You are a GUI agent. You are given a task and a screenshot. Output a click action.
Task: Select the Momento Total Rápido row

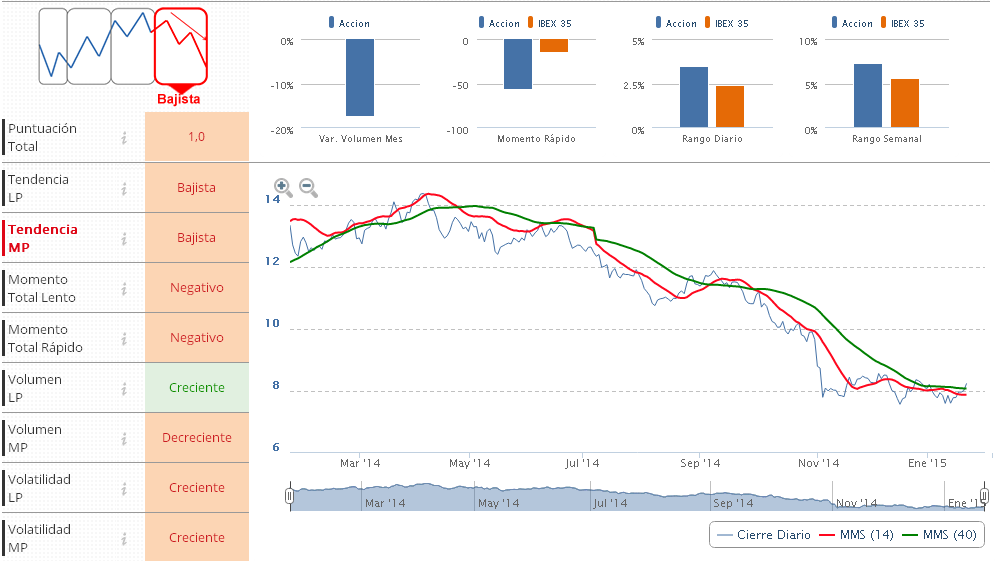(x=126, y=338)
